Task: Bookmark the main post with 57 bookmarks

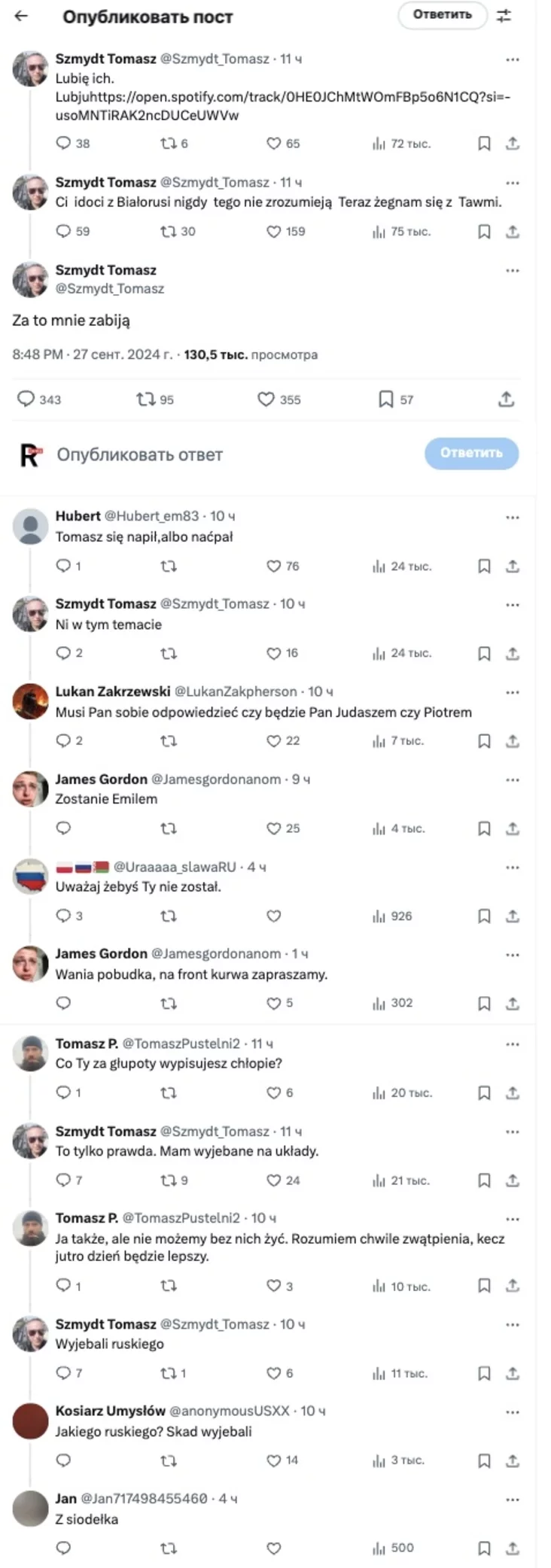Action: click(x=385, y=400)
